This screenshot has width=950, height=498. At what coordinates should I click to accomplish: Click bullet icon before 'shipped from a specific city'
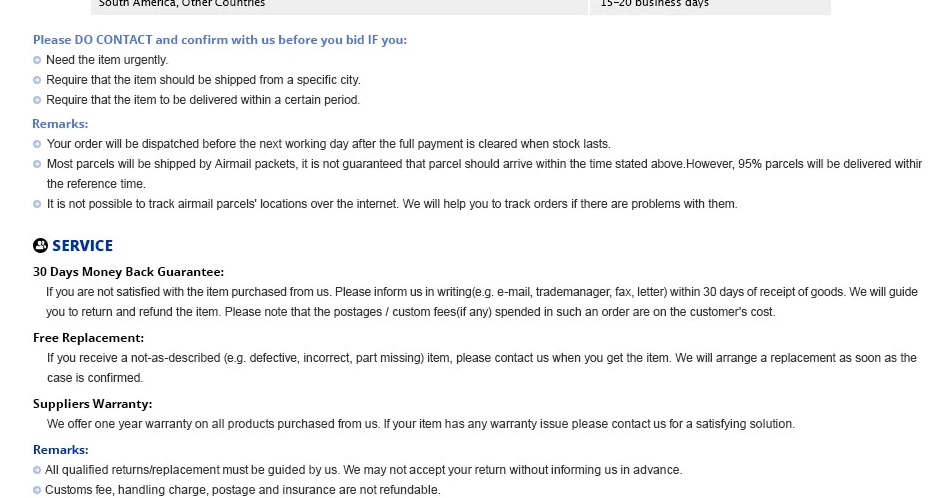pyautogui.click(x=37, y=80)
